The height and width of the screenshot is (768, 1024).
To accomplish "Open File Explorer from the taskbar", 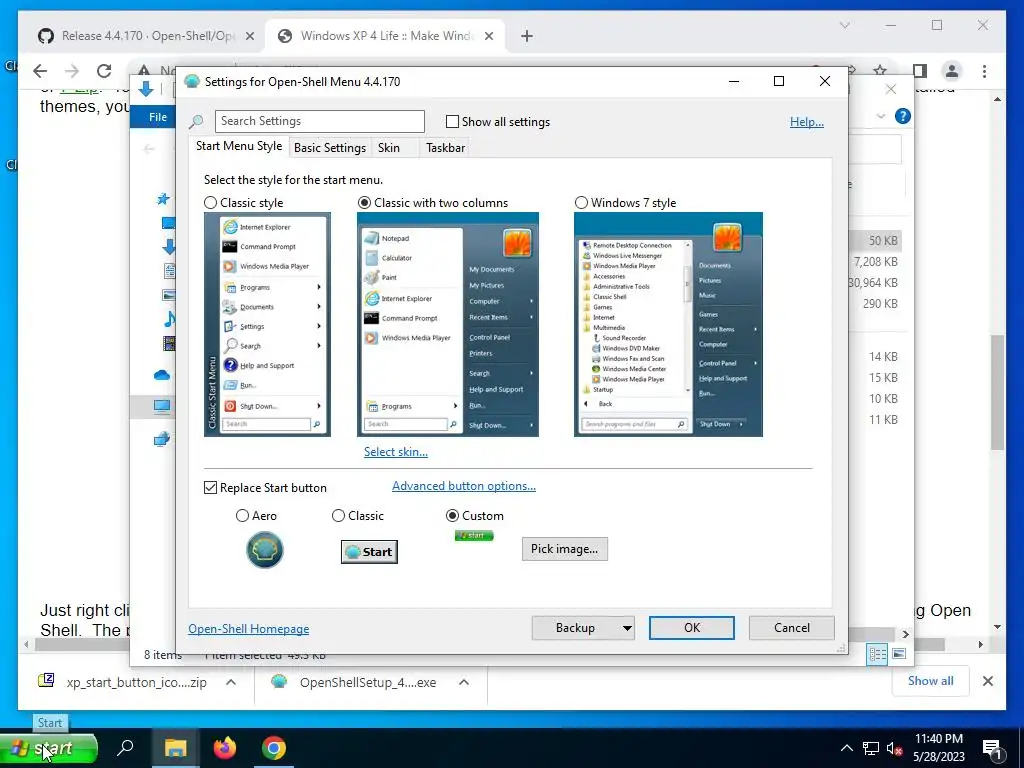I will tap(175, 748).
